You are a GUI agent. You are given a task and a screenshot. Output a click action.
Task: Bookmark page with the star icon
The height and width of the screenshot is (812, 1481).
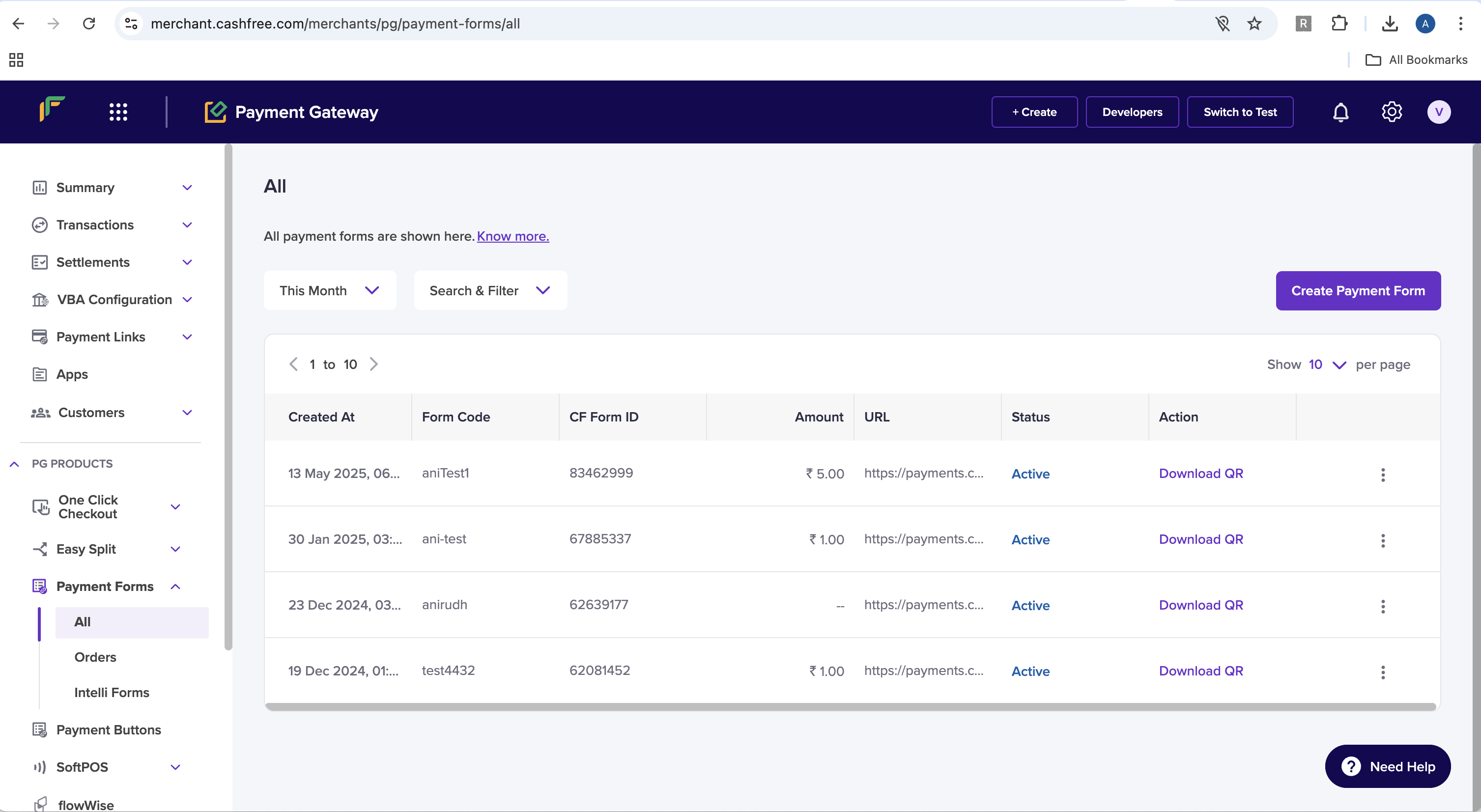tap(1254, 24)
